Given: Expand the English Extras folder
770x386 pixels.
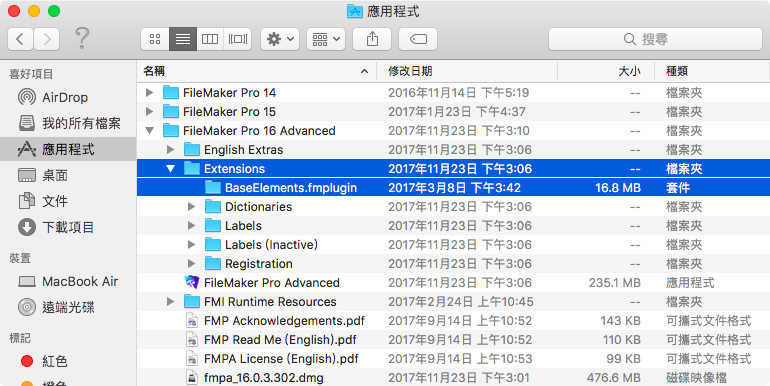Looking at the screenshot, I should [170, 149].
